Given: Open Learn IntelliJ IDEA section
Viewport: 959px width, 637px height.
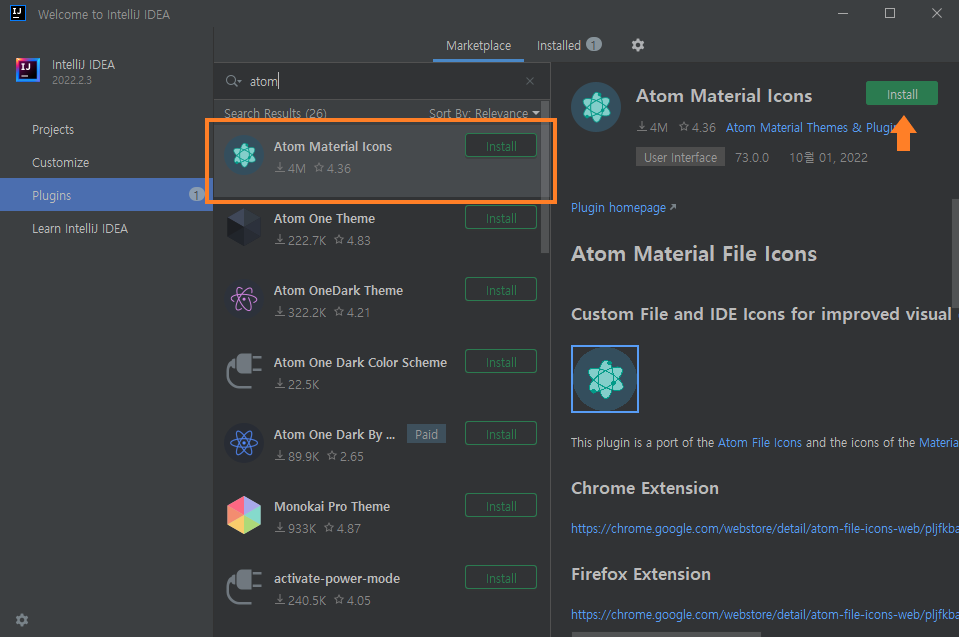Looking at the screenshot, I should click(80, 229).
